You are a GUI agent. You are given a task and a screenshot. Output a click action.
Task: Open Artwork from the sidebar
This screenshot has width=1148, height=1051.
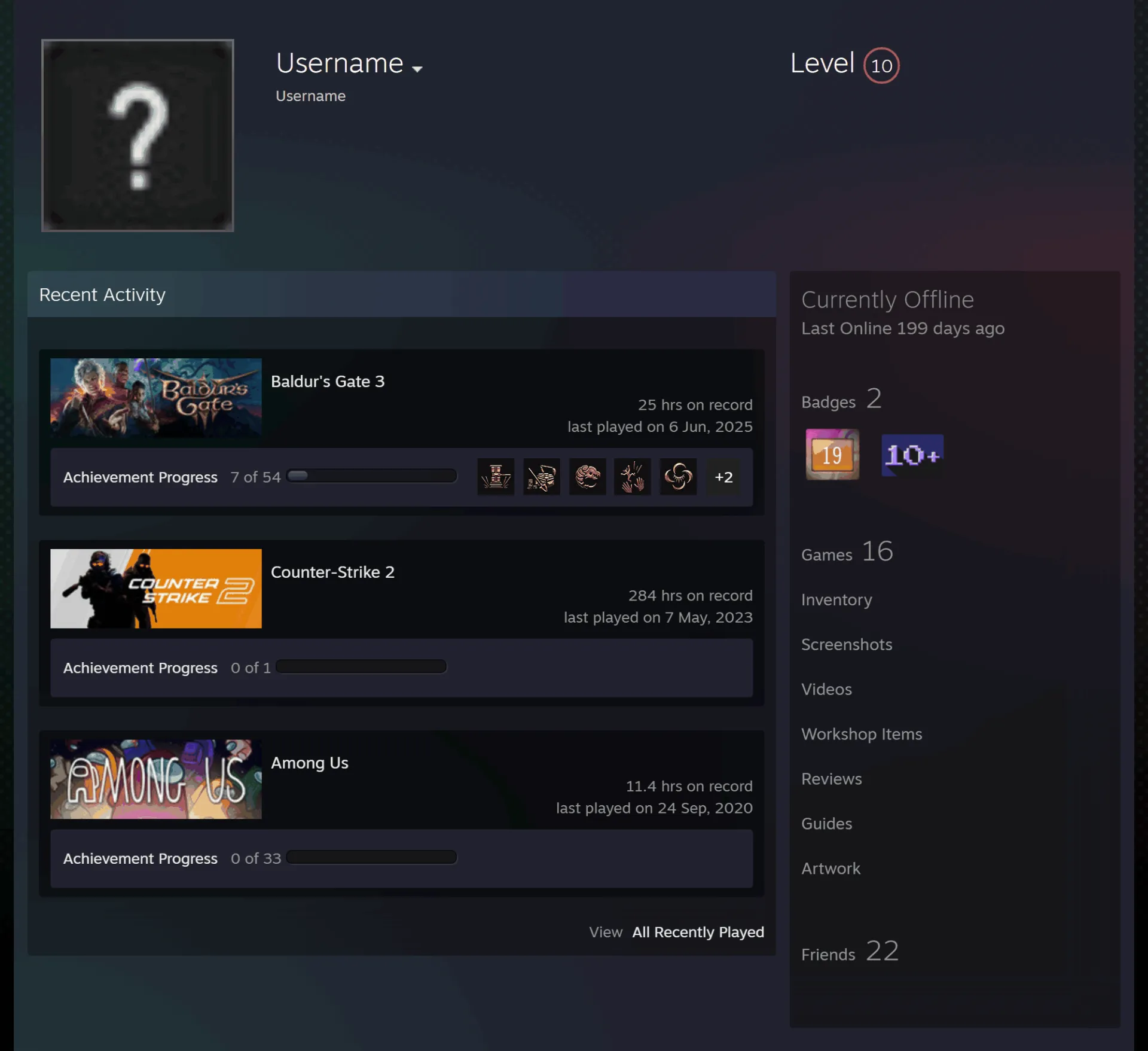point(831,869)
